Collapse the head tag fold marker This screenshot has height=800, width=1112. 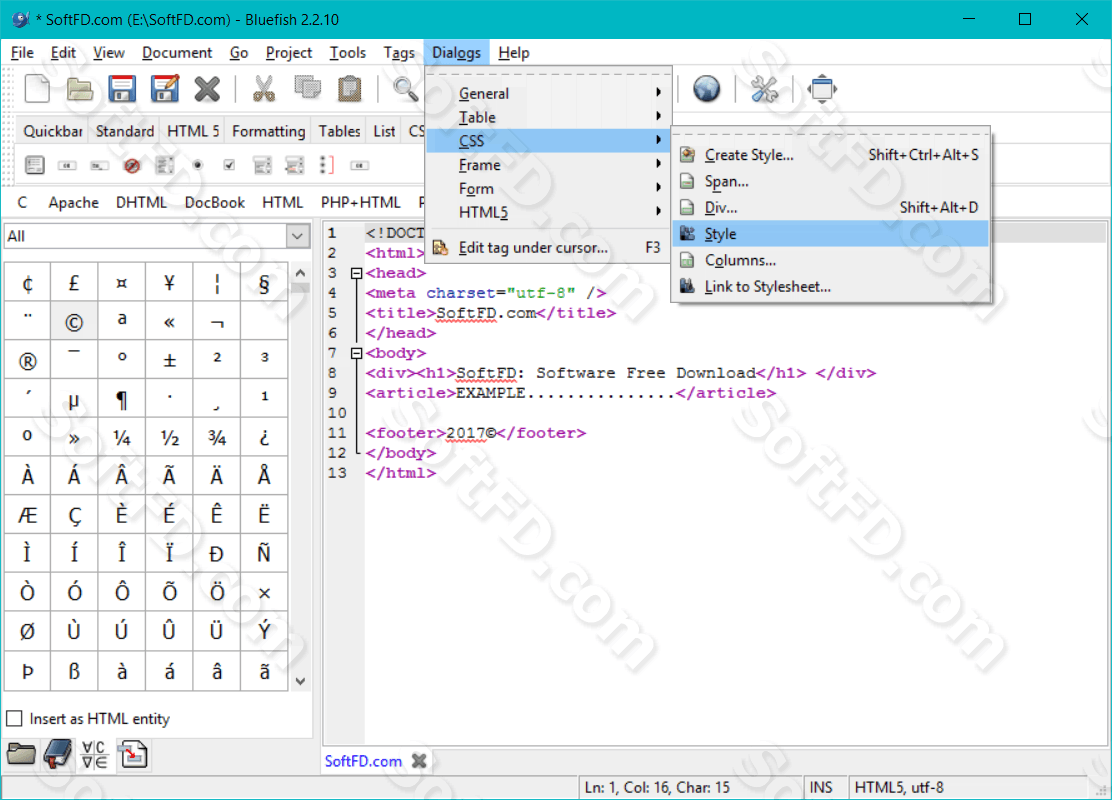tap(357, 273)
